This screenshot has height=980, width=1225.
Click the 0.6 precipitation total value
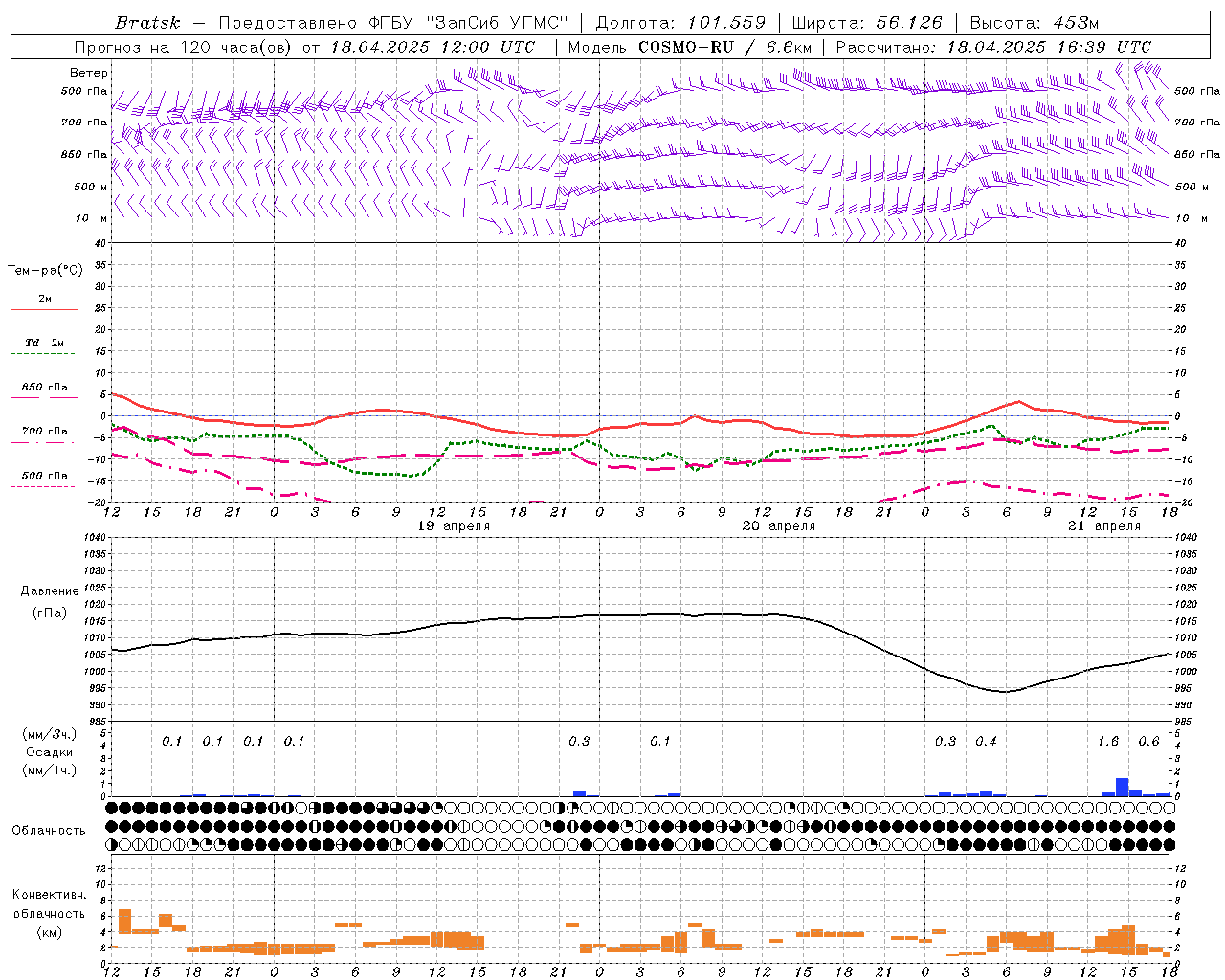(1148, 742)
